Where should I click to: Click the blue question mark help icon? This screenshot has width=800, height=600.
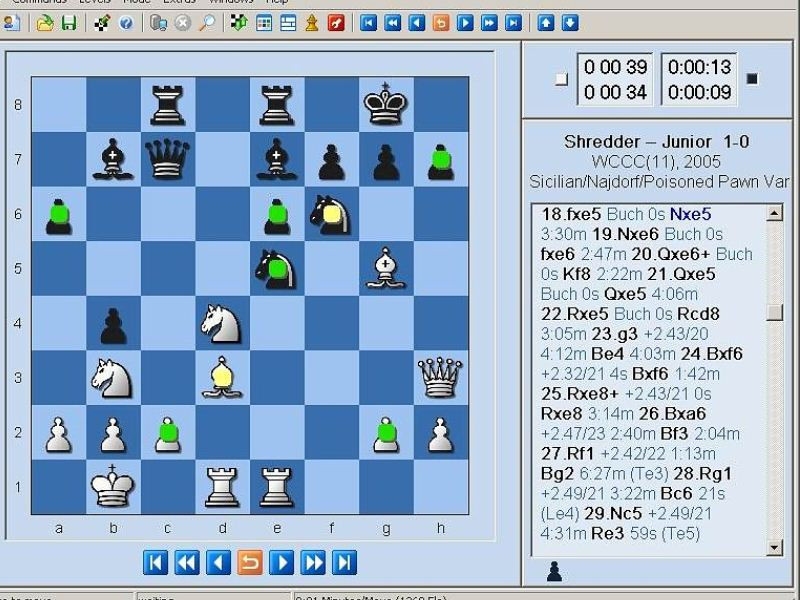coord(126,22)
